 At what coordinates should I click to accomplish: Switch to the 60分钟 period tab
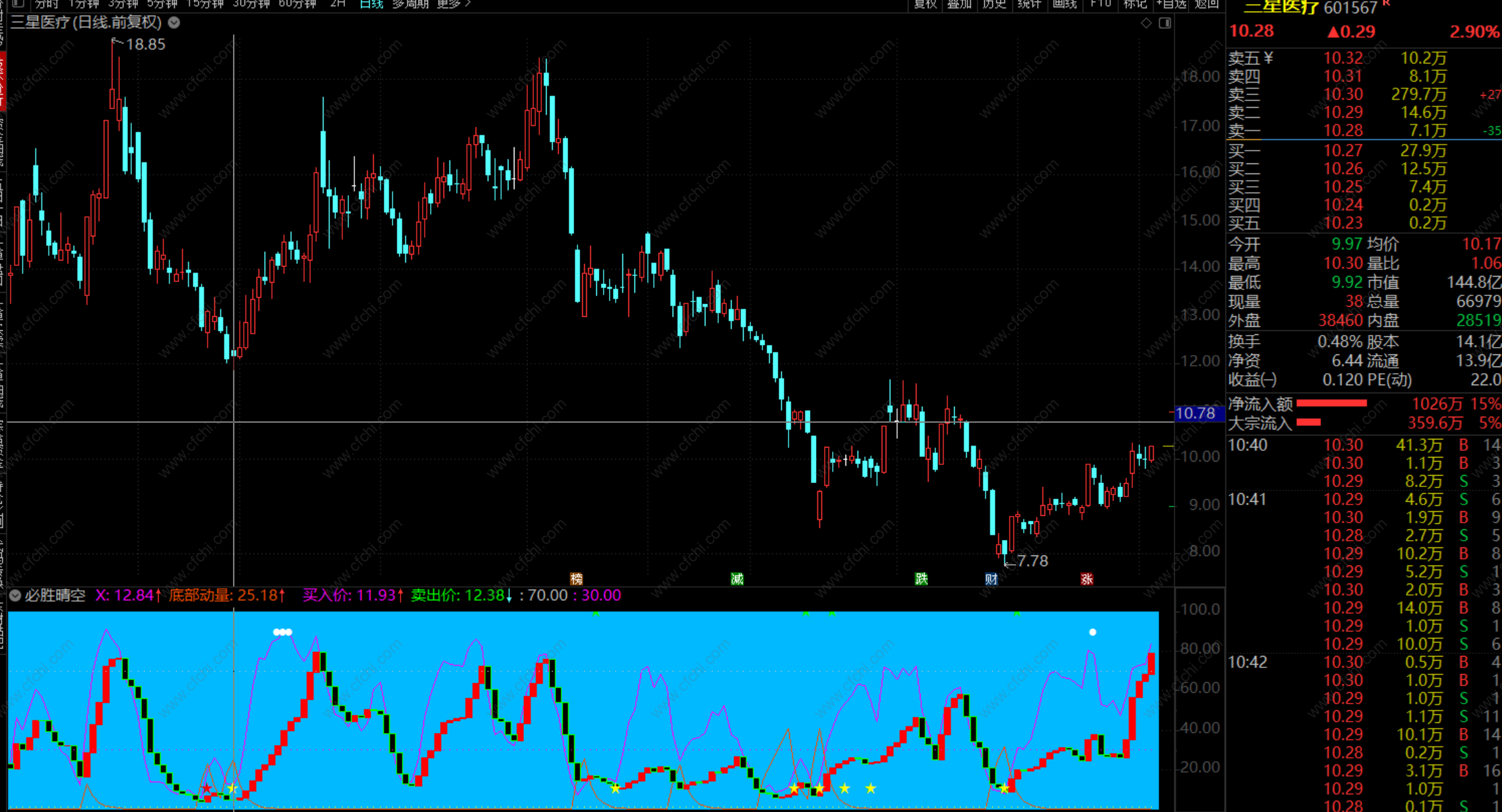[297, 4]
